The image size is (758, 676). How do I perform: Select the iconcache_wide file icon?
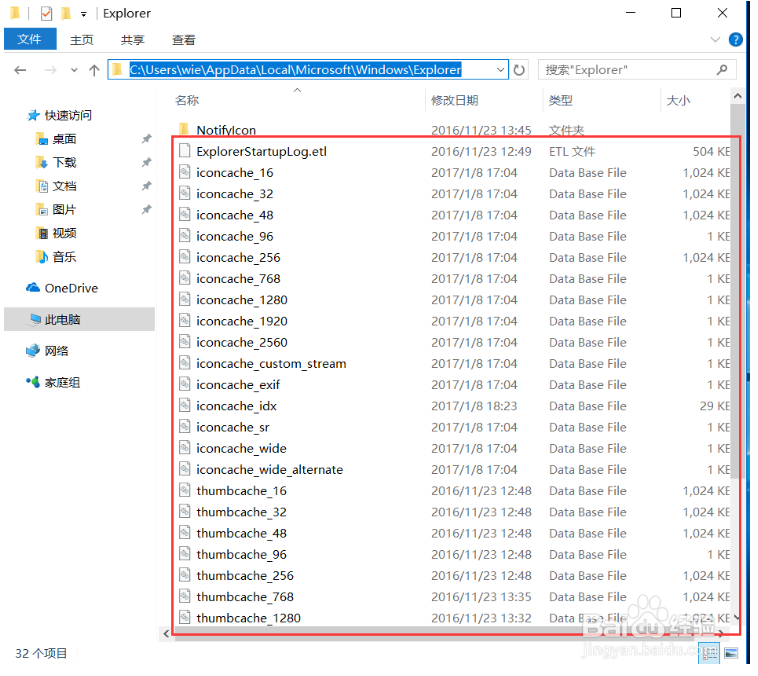(184, 448)
